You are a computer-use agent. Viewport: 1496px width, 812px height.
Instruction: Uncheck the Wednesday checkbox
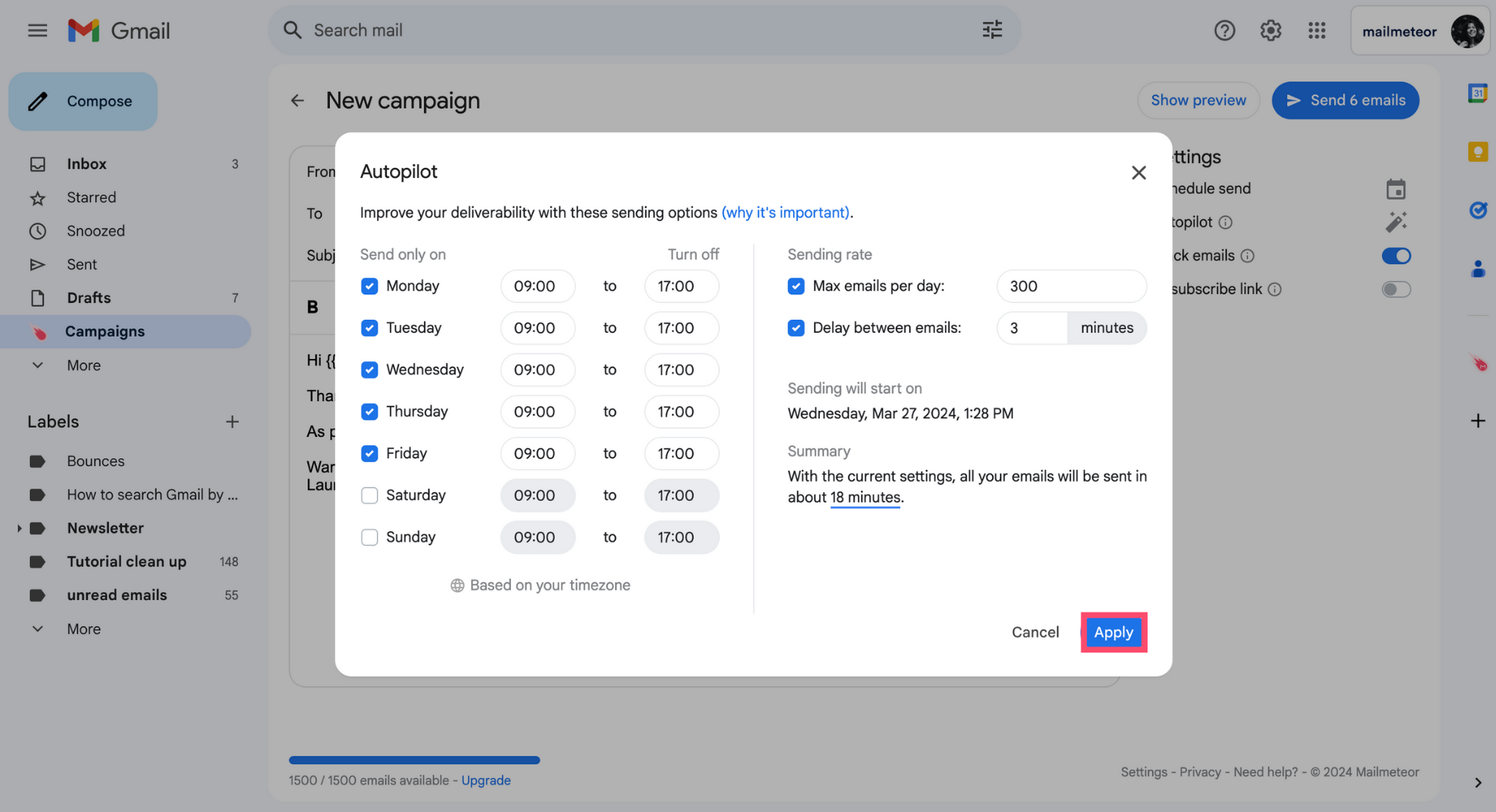pos(369,370)
